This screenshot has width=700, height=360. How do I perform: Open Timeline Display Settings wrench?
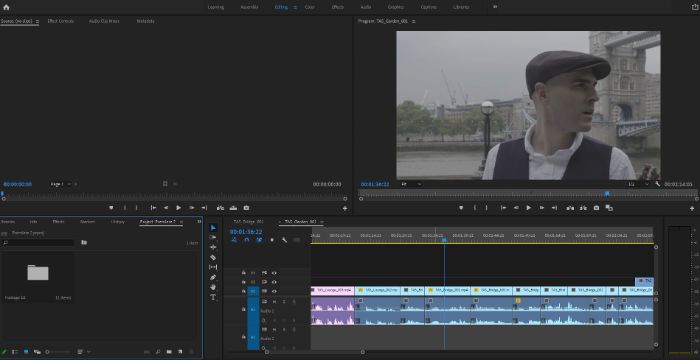[284, 240]
